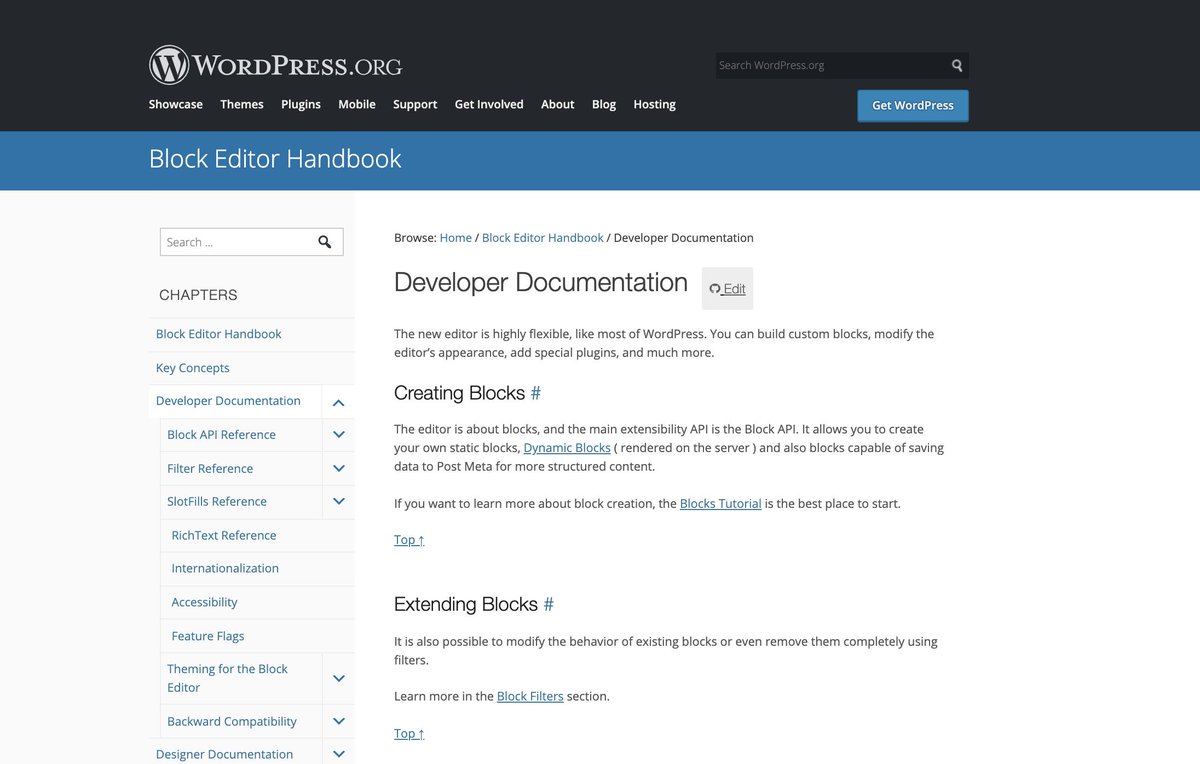Viewport: 1200px width, 764px height.
Task: Click the anchor link next to Creating Blocks
Action: (535, 393)
